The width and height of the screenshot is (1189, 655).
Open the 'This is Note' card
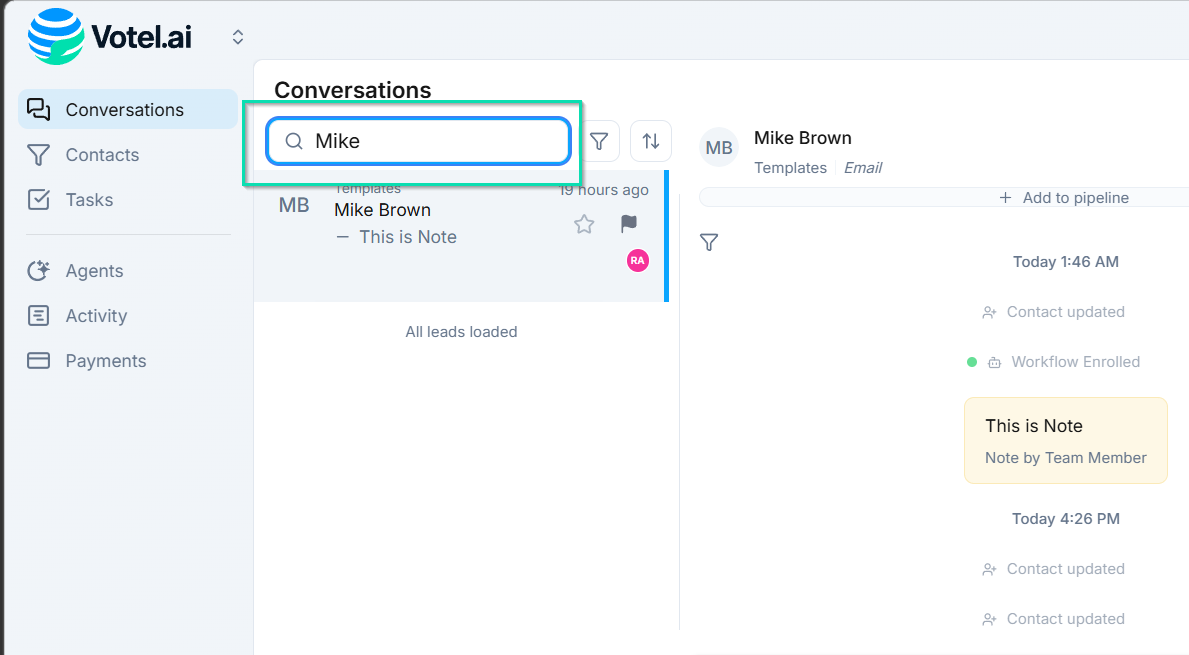pyautogui.click(x=1065, y=440)
